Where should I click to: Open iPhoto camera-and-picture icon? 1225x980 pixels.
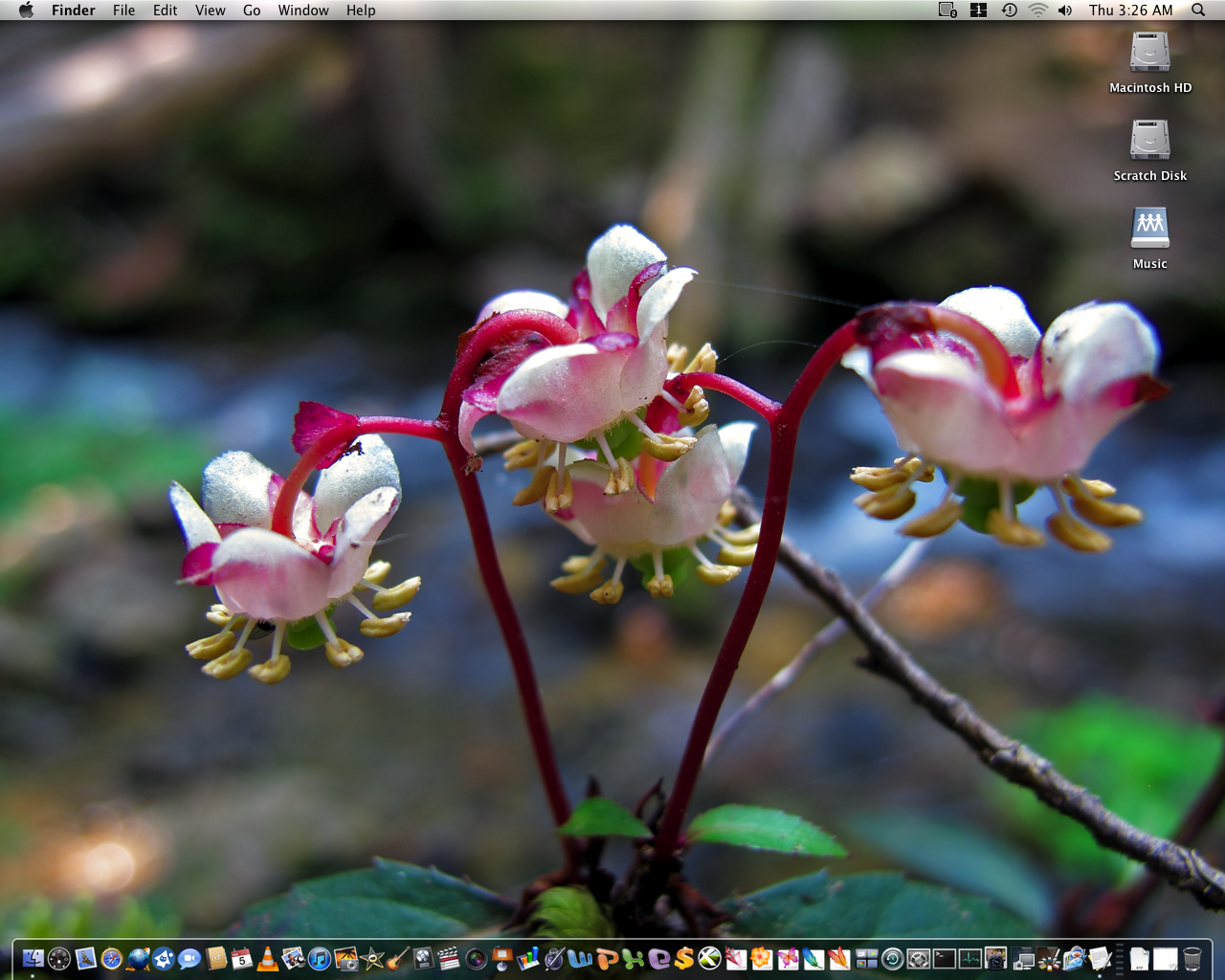point(345,958)
